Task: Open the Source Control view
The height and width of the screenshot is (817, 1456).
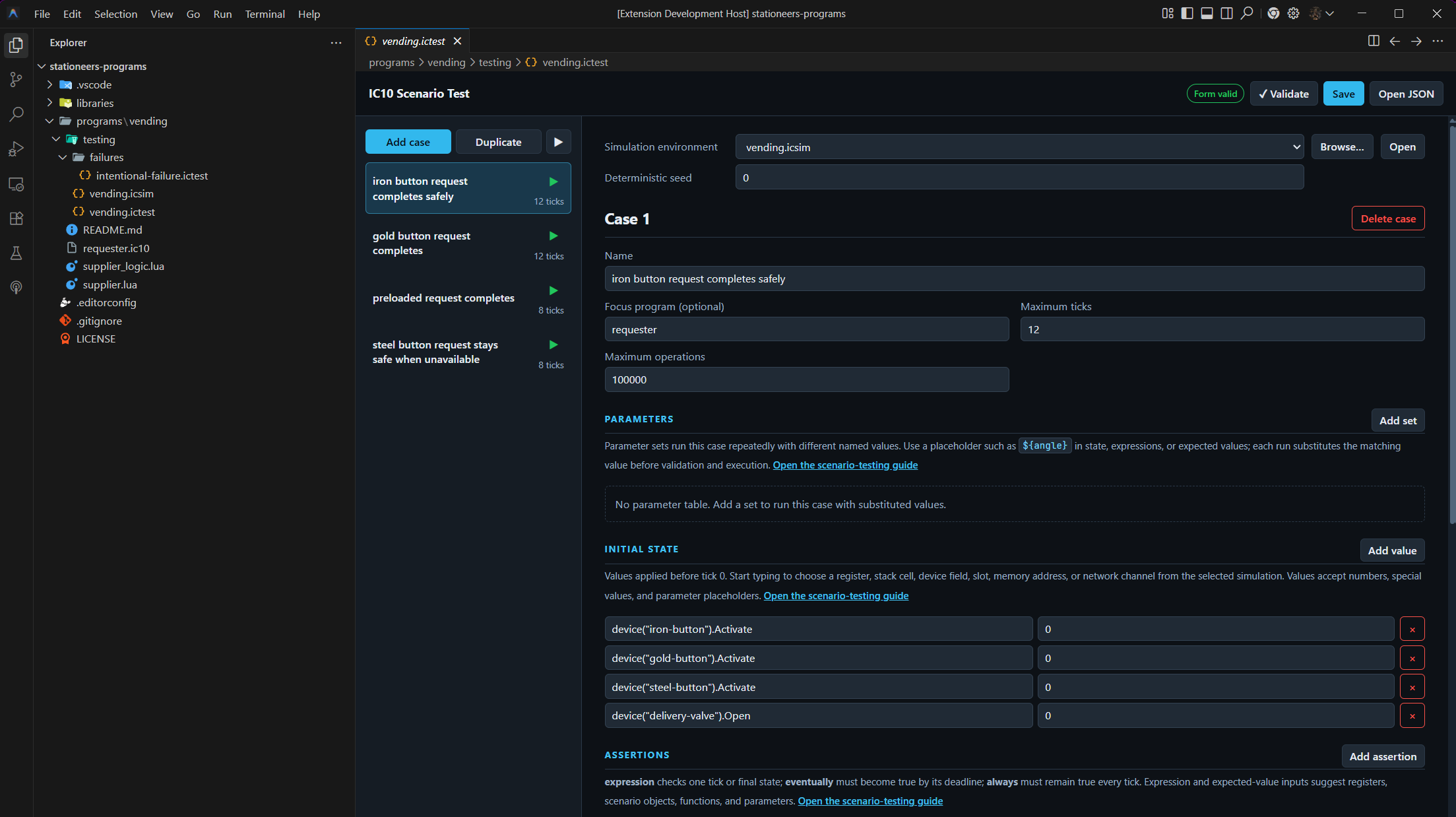Action: (16, 80)
